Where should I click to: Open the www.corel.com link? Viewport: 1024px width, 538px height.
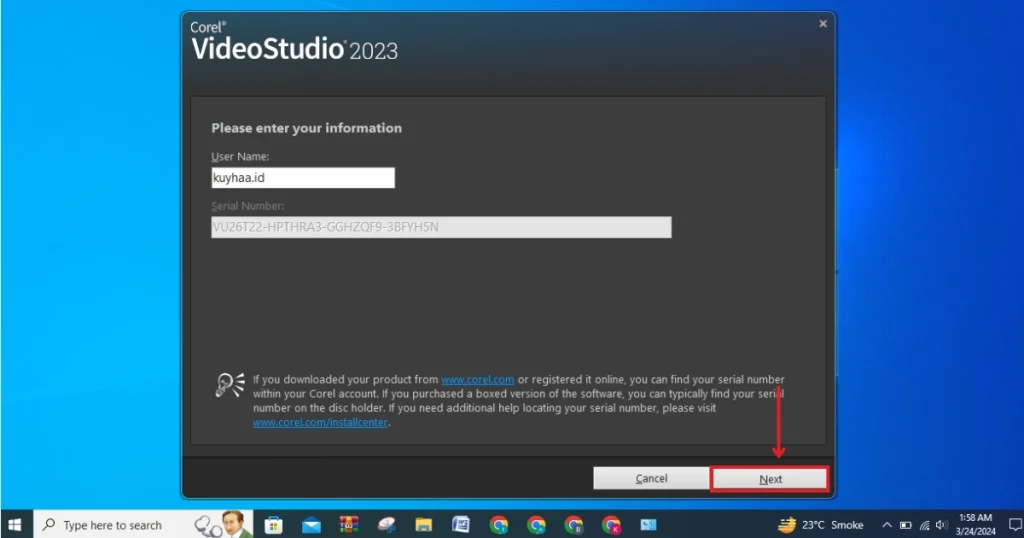pos(477,379)
